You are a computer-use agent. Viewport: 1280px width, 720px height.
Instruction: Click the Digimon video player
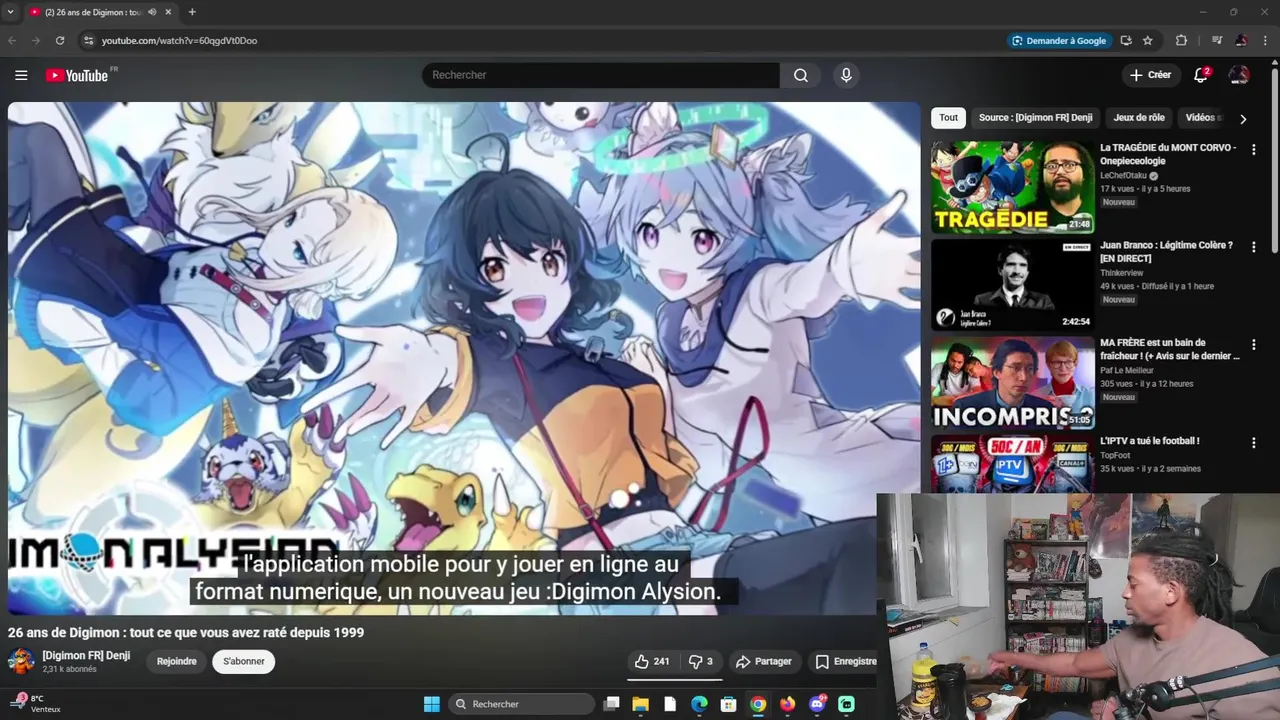pos(464,358)
